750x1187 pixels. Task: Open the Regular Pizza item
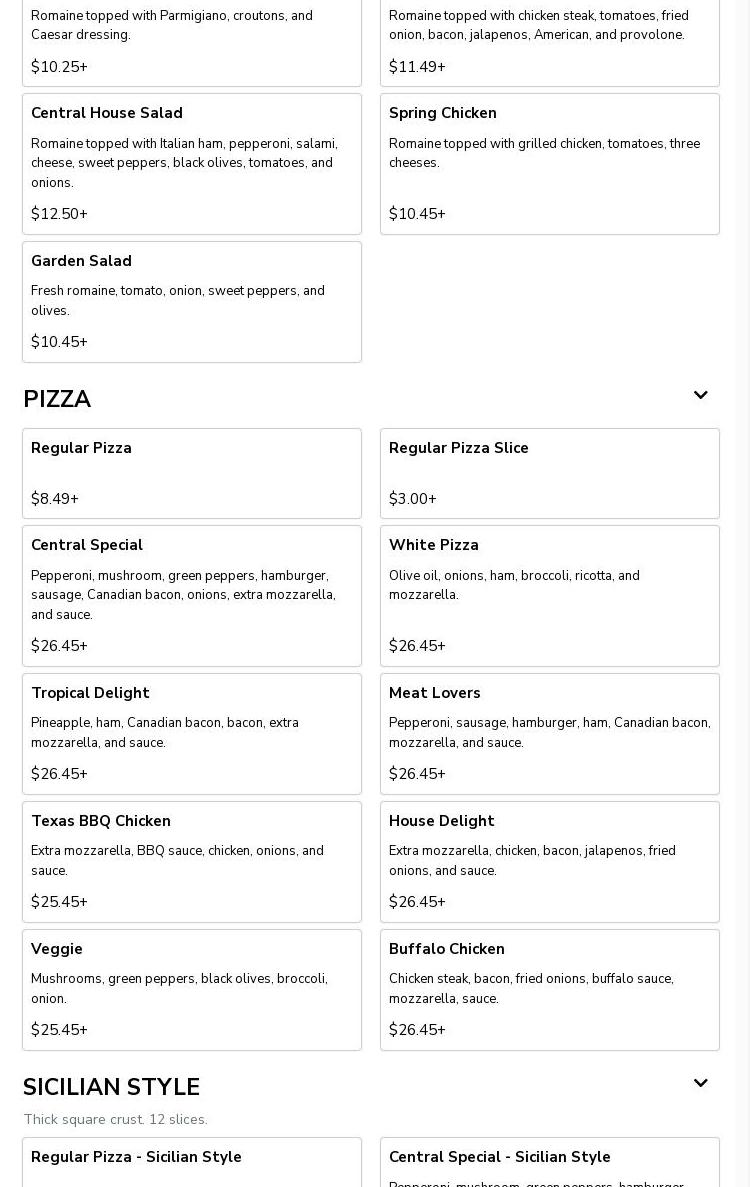[x=192, y=473]
